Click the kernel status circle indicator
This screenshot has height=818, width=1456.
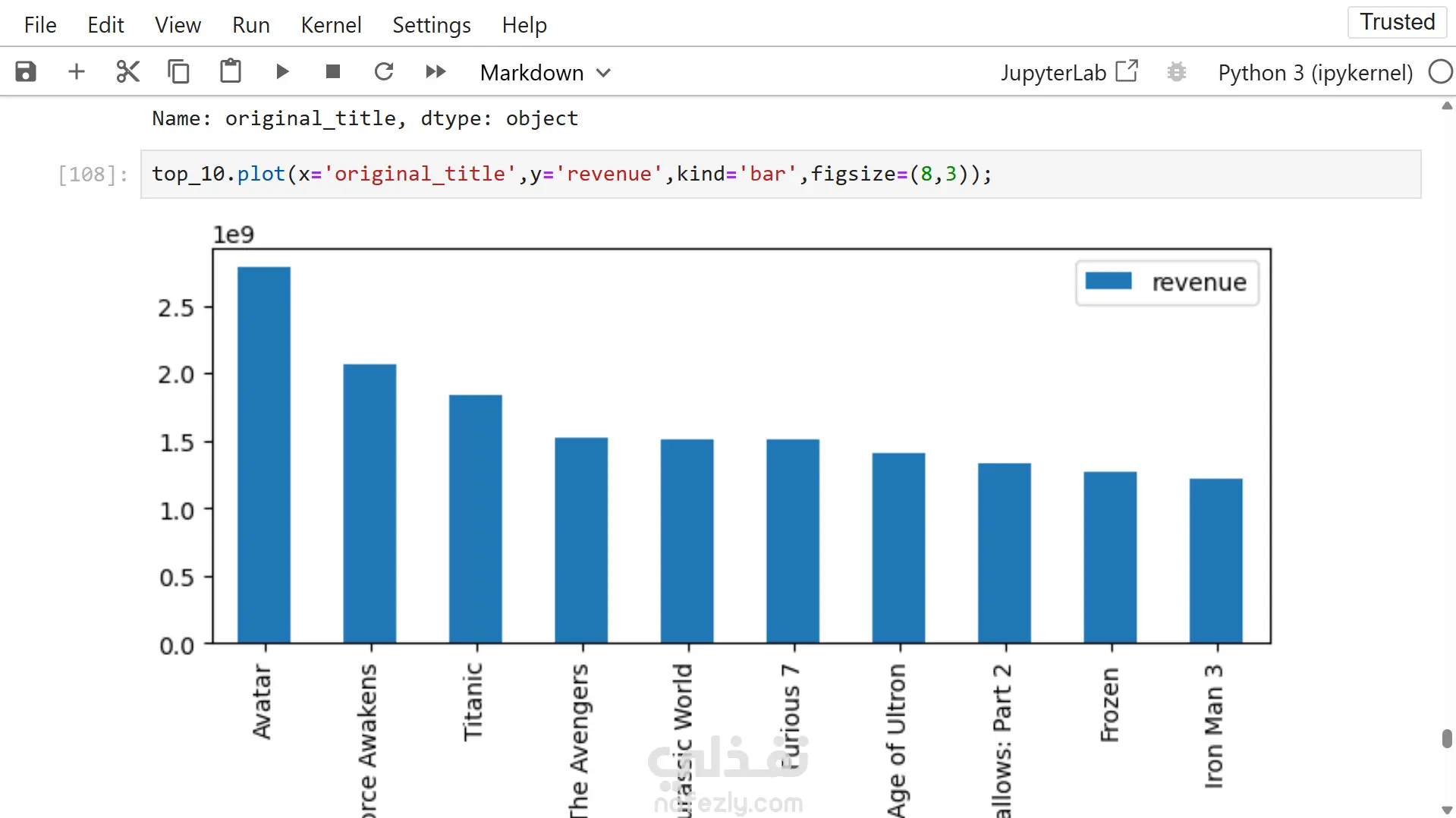point(1439,72)
